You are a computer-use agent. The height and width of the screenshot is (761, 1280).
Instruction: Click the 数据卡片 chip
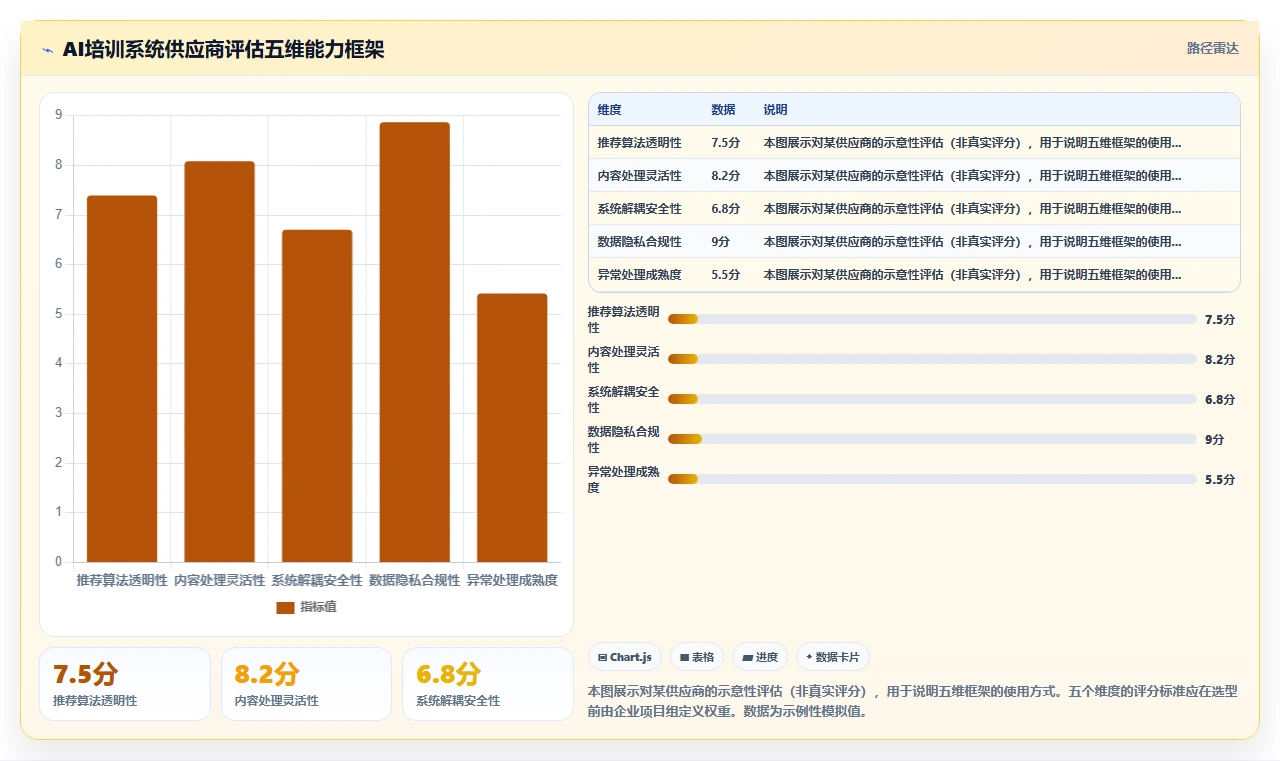833,657
